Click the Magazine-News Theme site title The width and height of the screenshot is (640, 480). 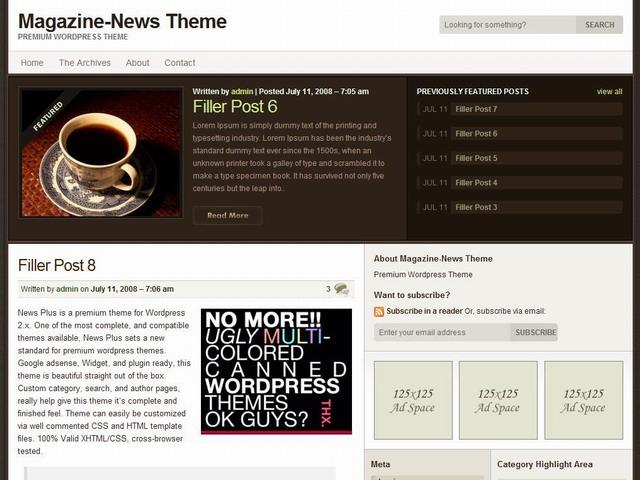122,21
